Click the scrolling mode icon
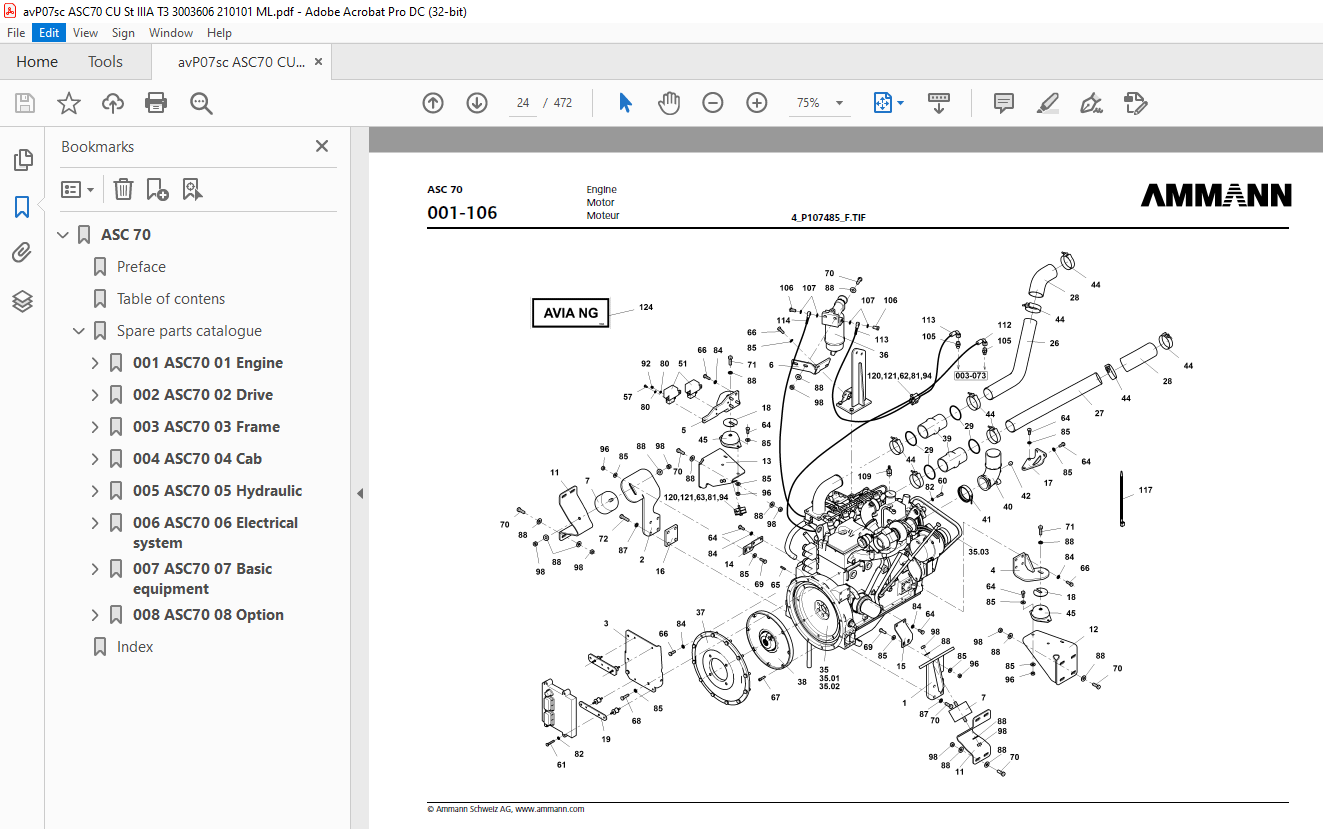 click(939, 103)
